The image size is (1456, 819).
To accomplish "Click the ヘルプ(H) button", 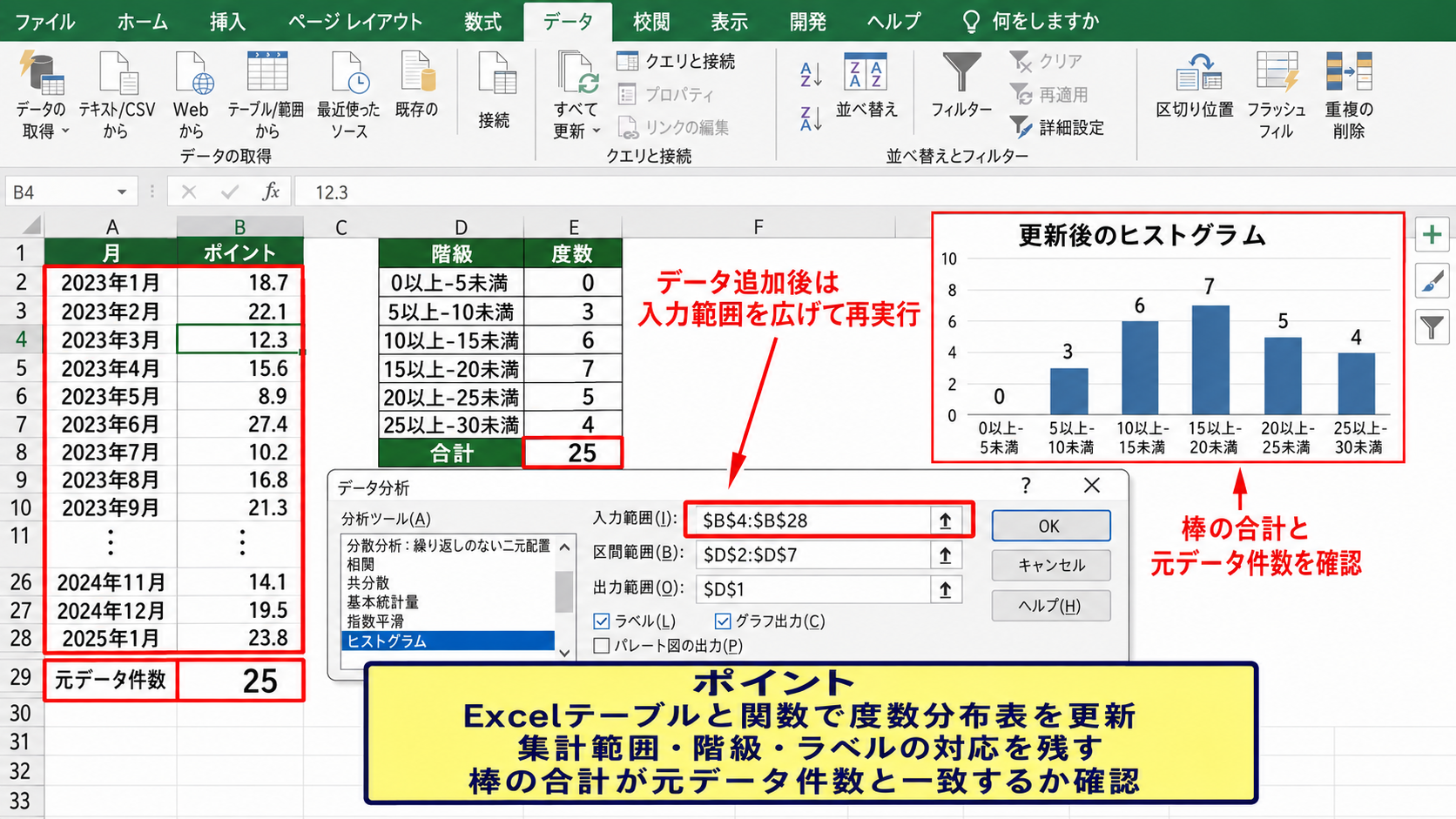I will (1050, 606).
